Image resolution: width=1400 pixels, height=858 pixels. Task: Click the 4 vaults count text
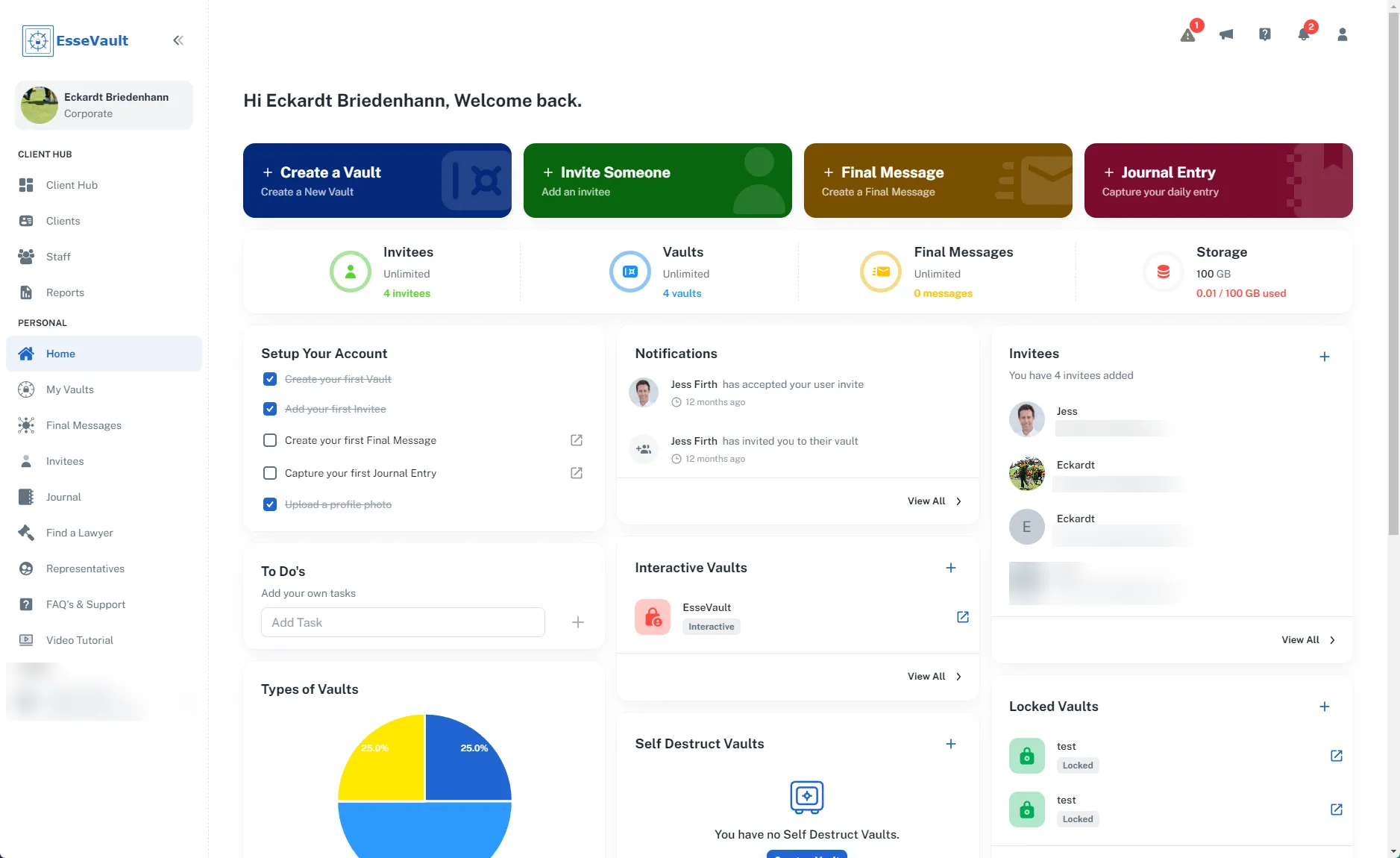point(682,293)
